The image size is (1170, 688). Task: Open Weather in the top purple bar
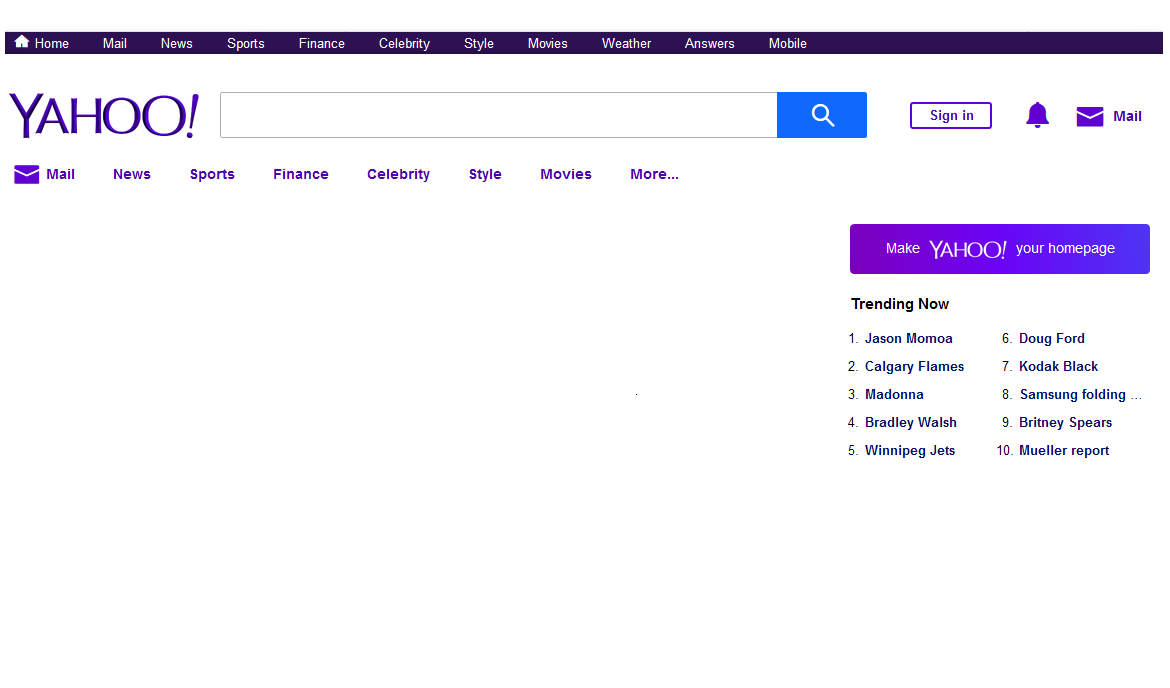(x=626, y=43)
